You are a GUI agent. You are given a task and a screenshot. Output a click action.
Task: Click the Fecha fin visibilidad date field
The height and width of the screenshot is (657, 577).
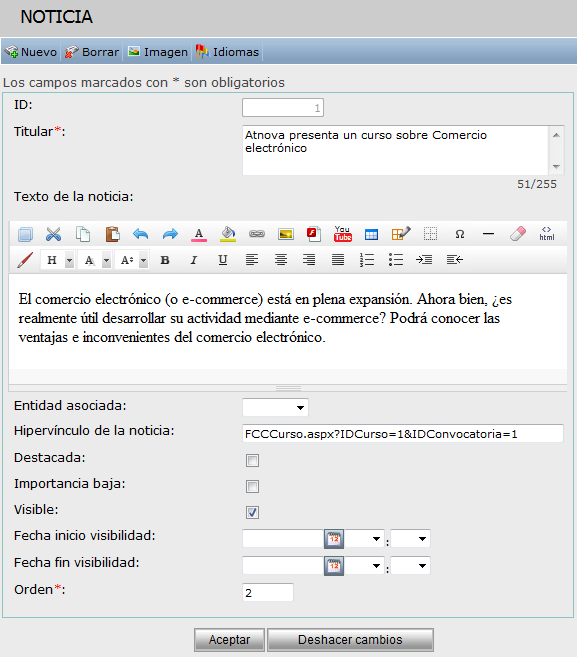(283, 566)
